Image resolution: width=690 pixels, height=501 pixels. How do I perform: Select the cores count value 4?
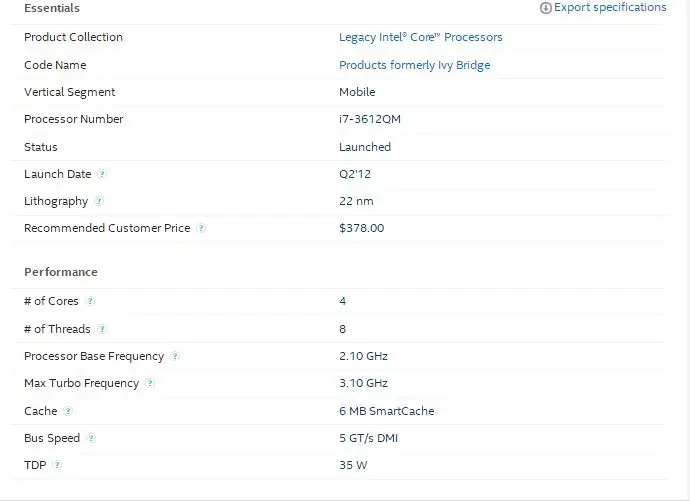[342, 301]
